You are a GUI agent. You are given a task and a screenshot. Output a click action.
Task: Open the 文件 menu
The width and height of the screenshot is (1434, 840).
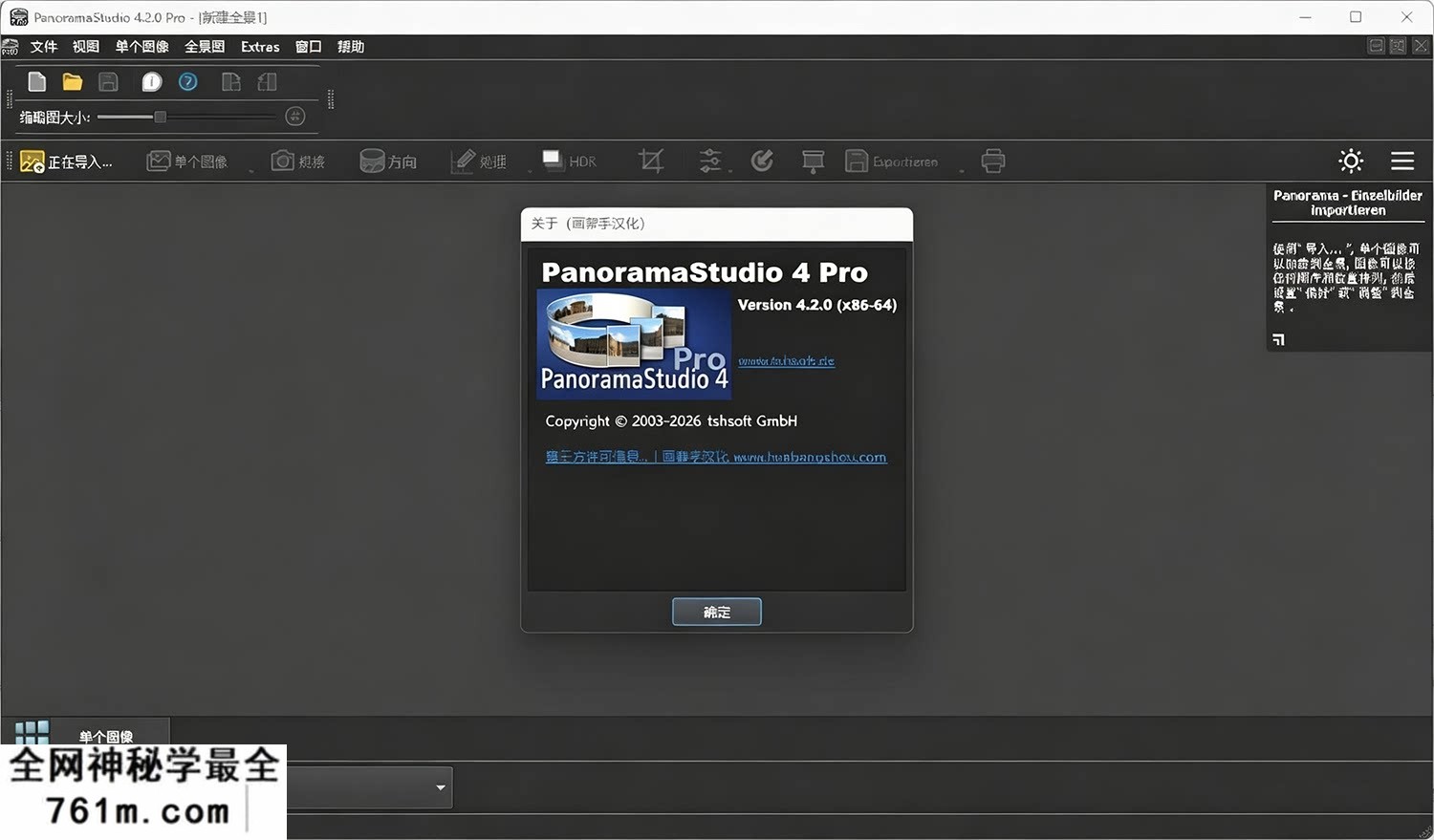[x=44, y=47]
